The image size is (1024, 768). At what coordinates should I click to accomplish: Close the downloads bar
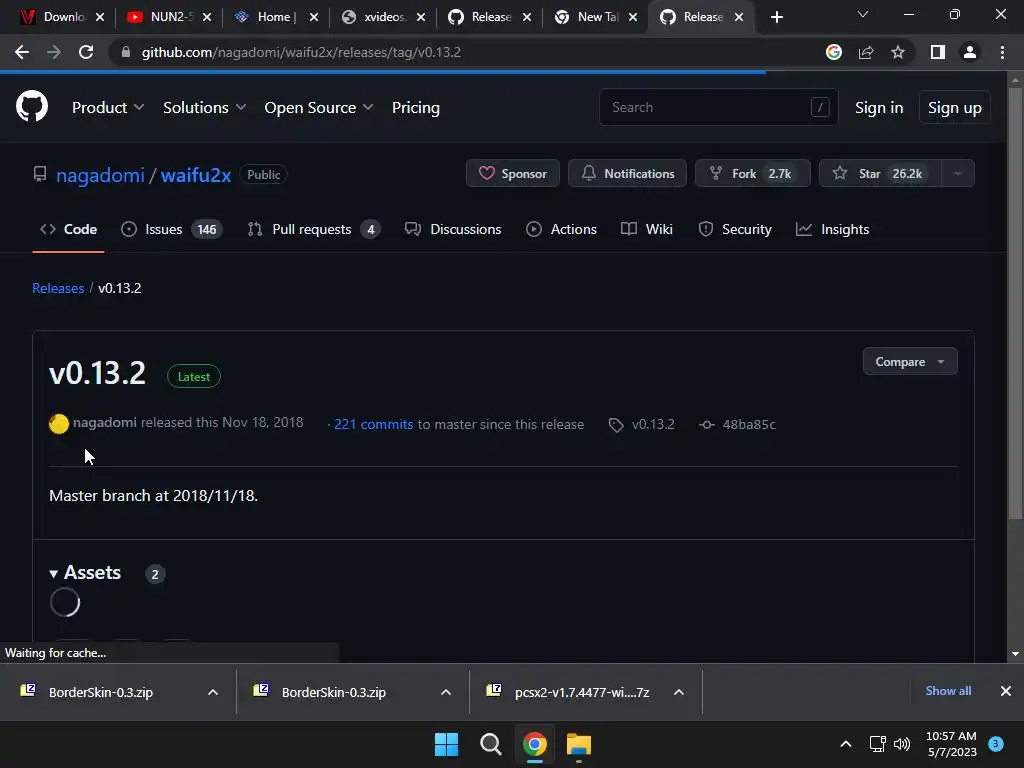tap(1006, 691)
